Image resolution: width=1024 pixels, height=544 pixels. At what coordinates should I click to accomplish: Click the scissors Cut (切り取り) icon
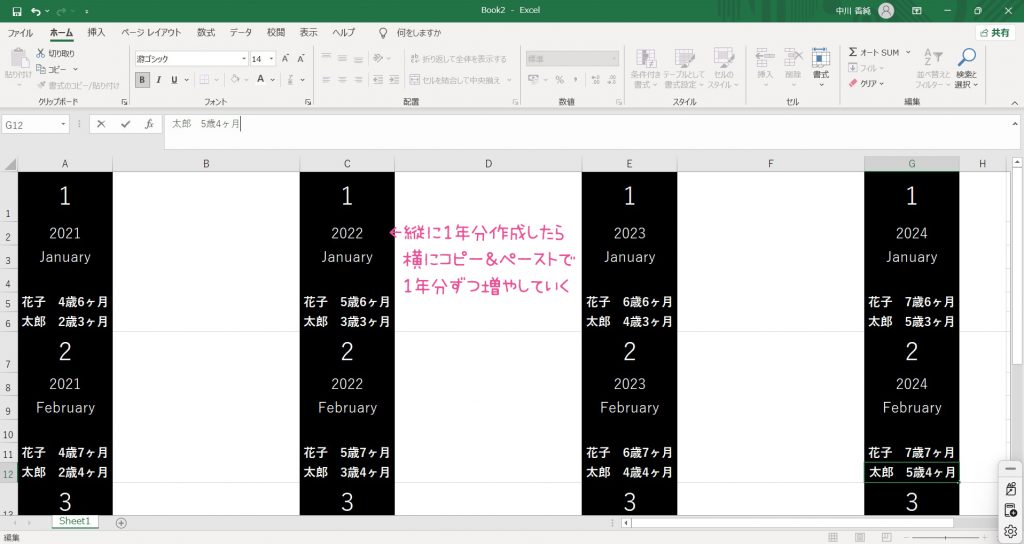(x=41, y=53)
